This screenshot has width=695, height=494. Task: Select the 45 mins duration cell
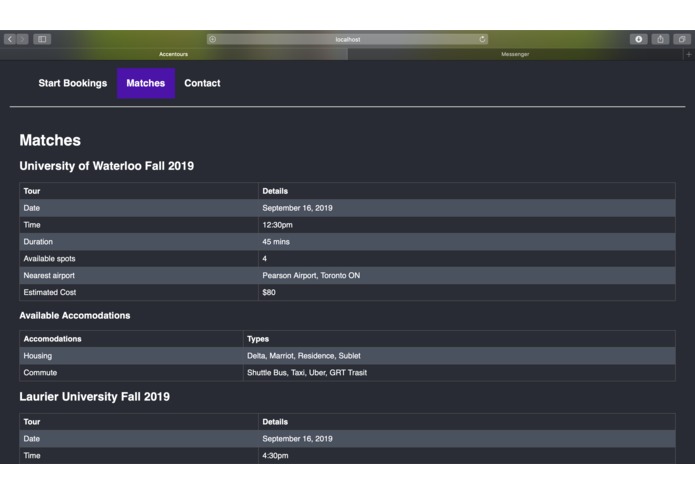[x=467, y=242]
